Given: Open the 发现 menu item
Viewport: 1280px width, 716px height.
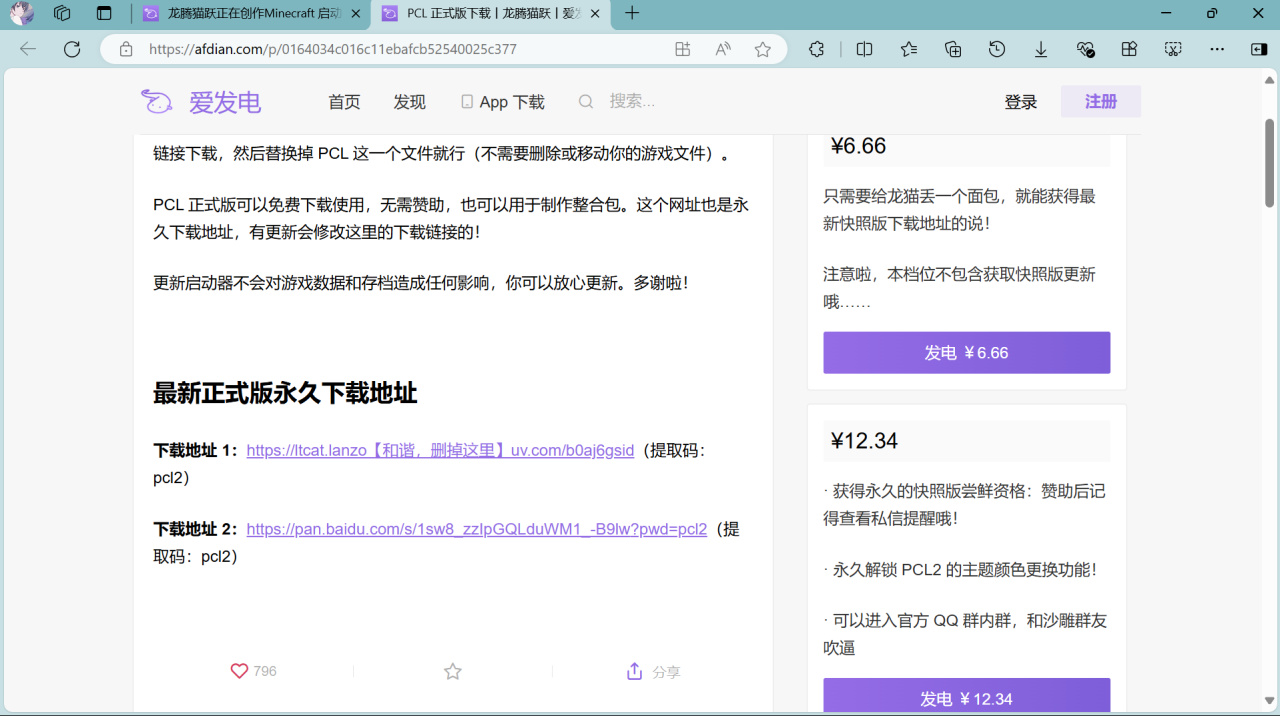Looking at the screenshot, I should coord(409,102).
